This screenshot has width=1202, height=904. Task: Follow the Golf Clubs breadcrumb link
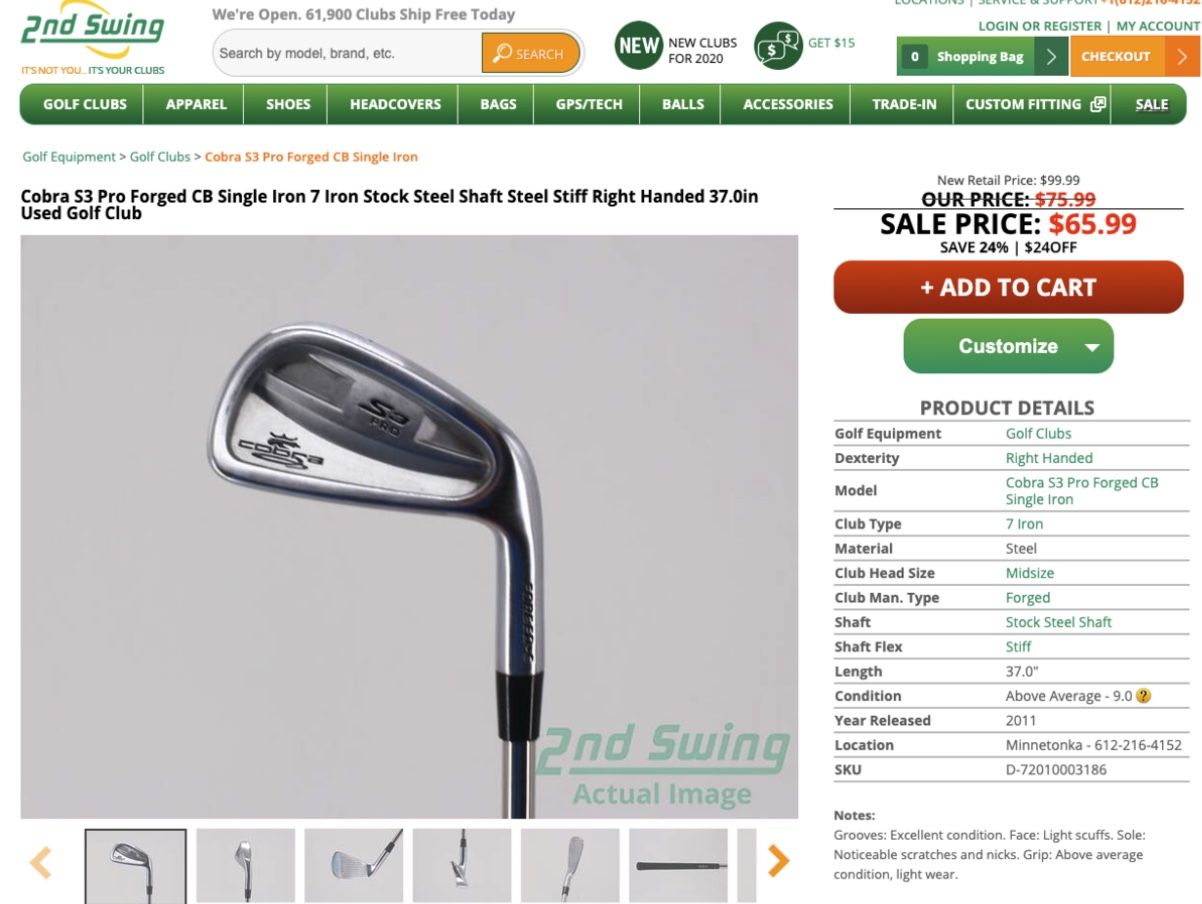click(160, 157)
